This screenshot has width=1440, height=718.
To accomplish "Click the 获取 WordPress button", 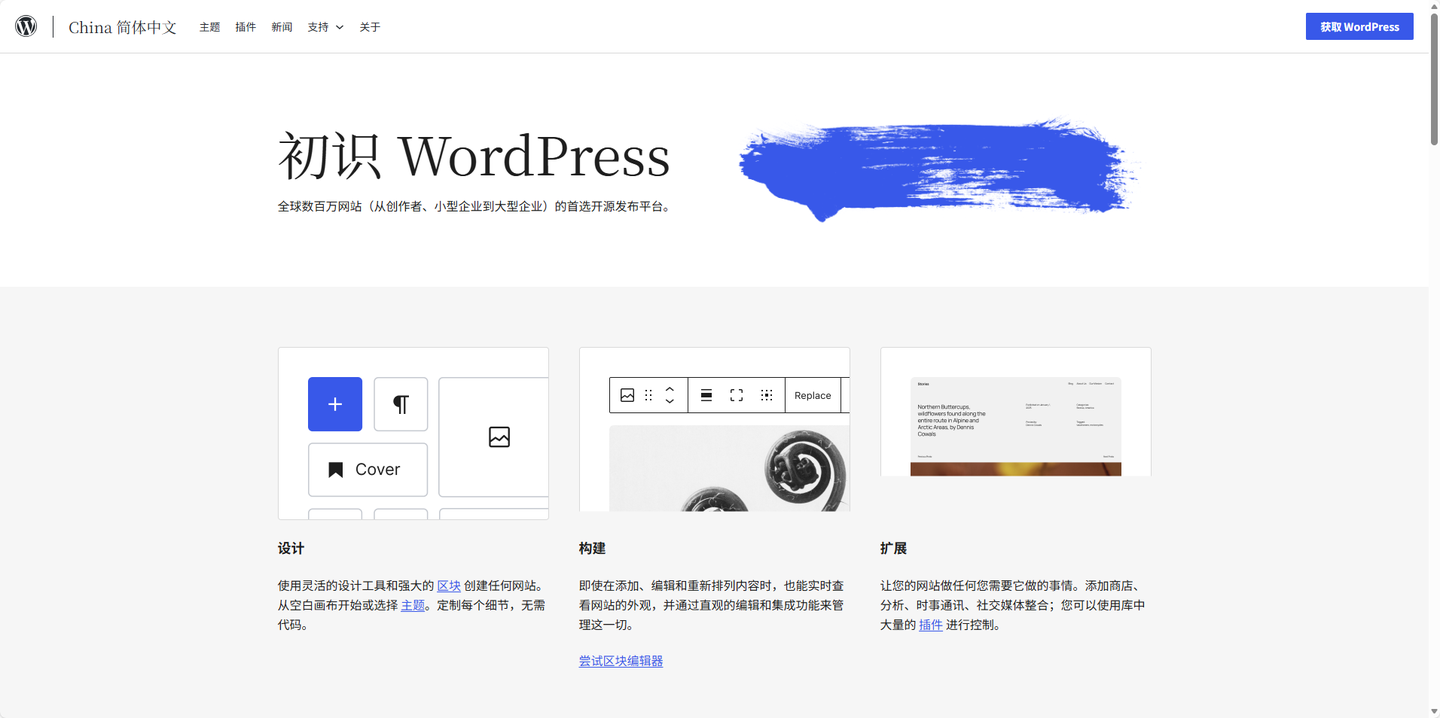I will click(x=1359, y=27).
